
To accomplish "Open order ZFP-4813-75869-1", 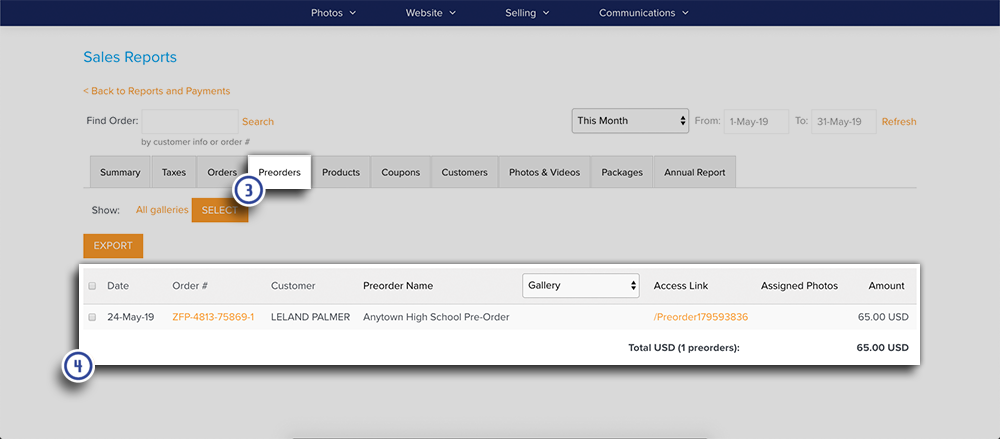I will coord(213,317).
